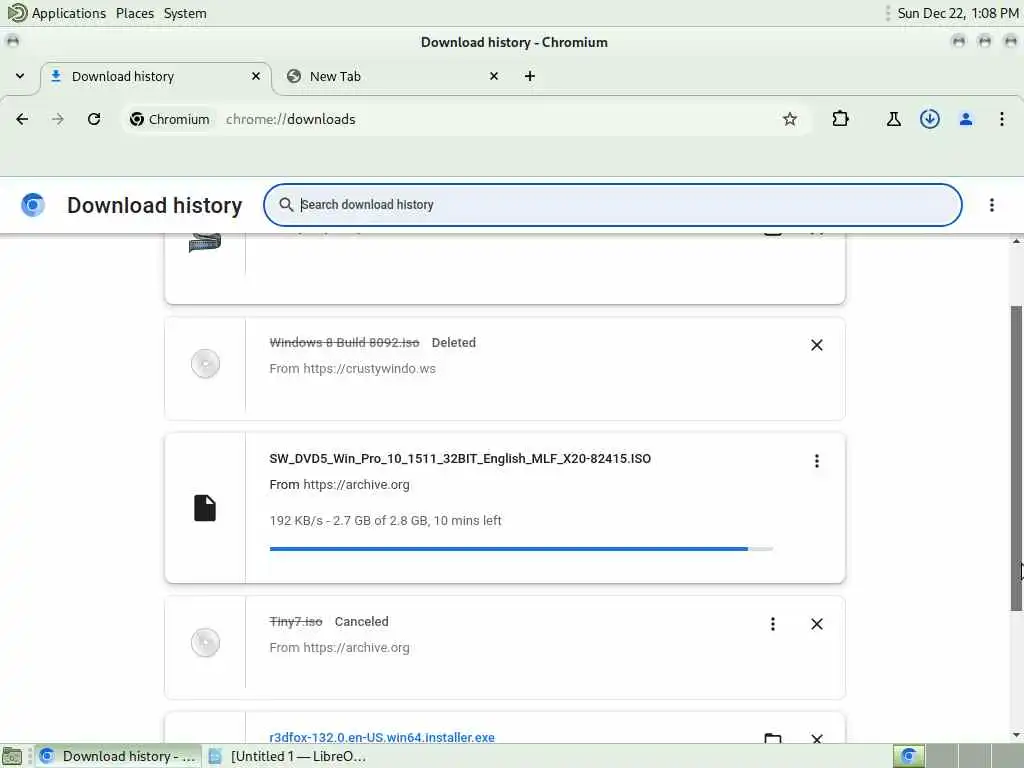Screen dimensions: 1024x768
Task: Click the Windows 8 ISO disc icon
Action: 205,364
